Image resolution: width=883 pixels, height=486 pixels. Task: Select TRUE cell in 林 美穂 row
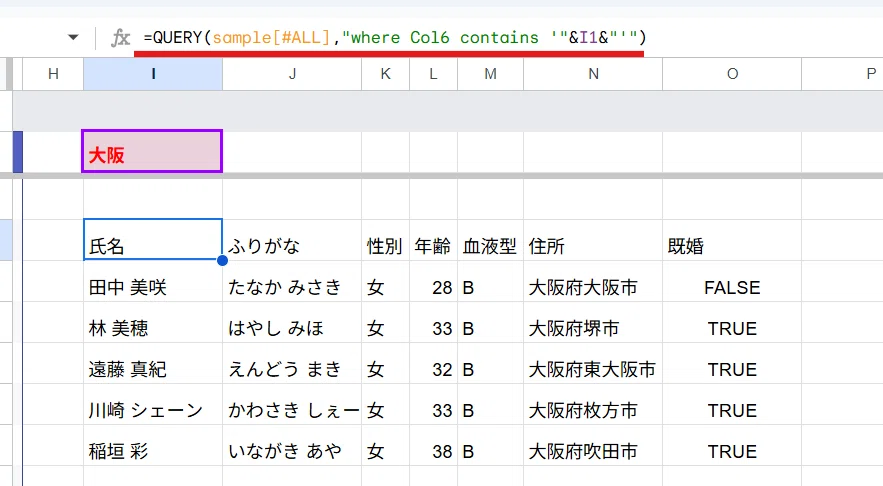[x=732, y=322]
